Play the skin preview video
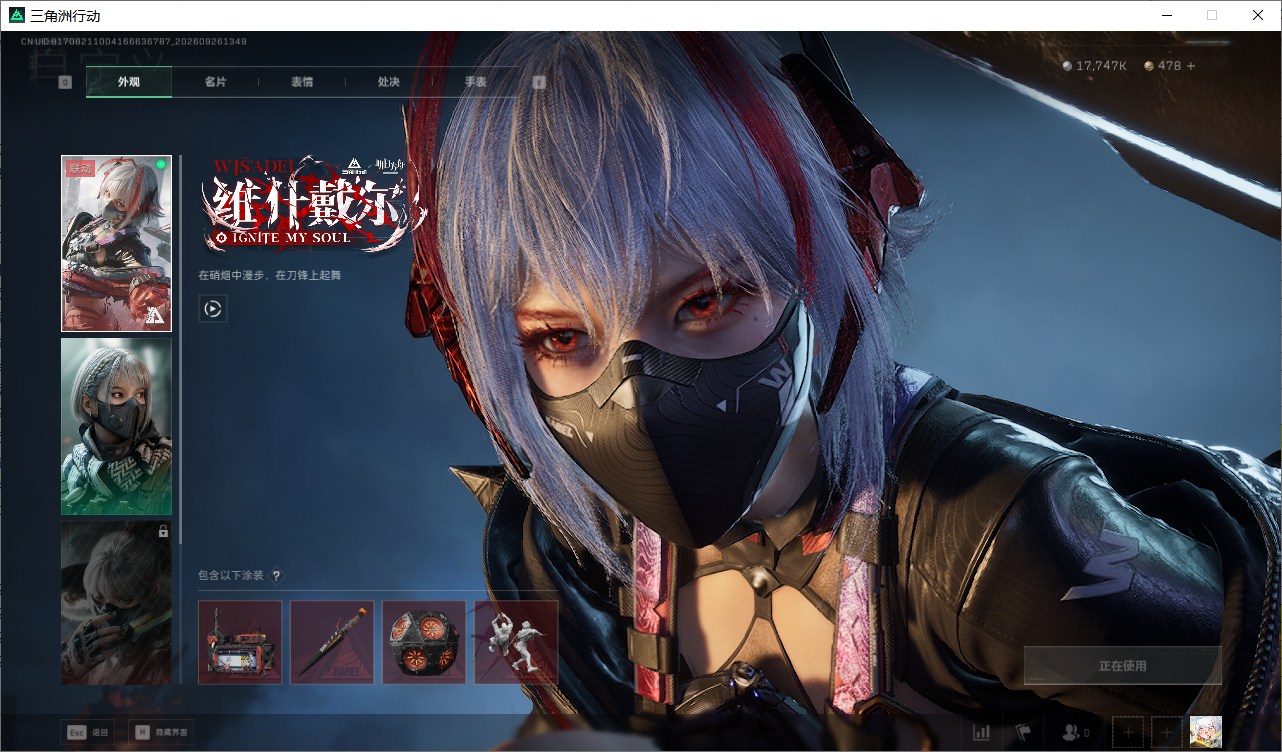This screenshot has width=1282, height=752. pos(213,309)
